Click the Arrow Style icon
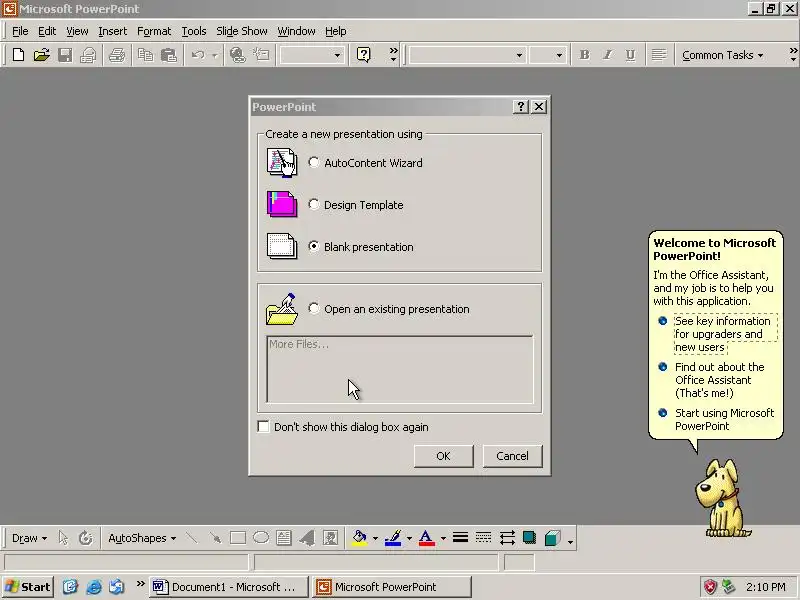 coord(507,538)
